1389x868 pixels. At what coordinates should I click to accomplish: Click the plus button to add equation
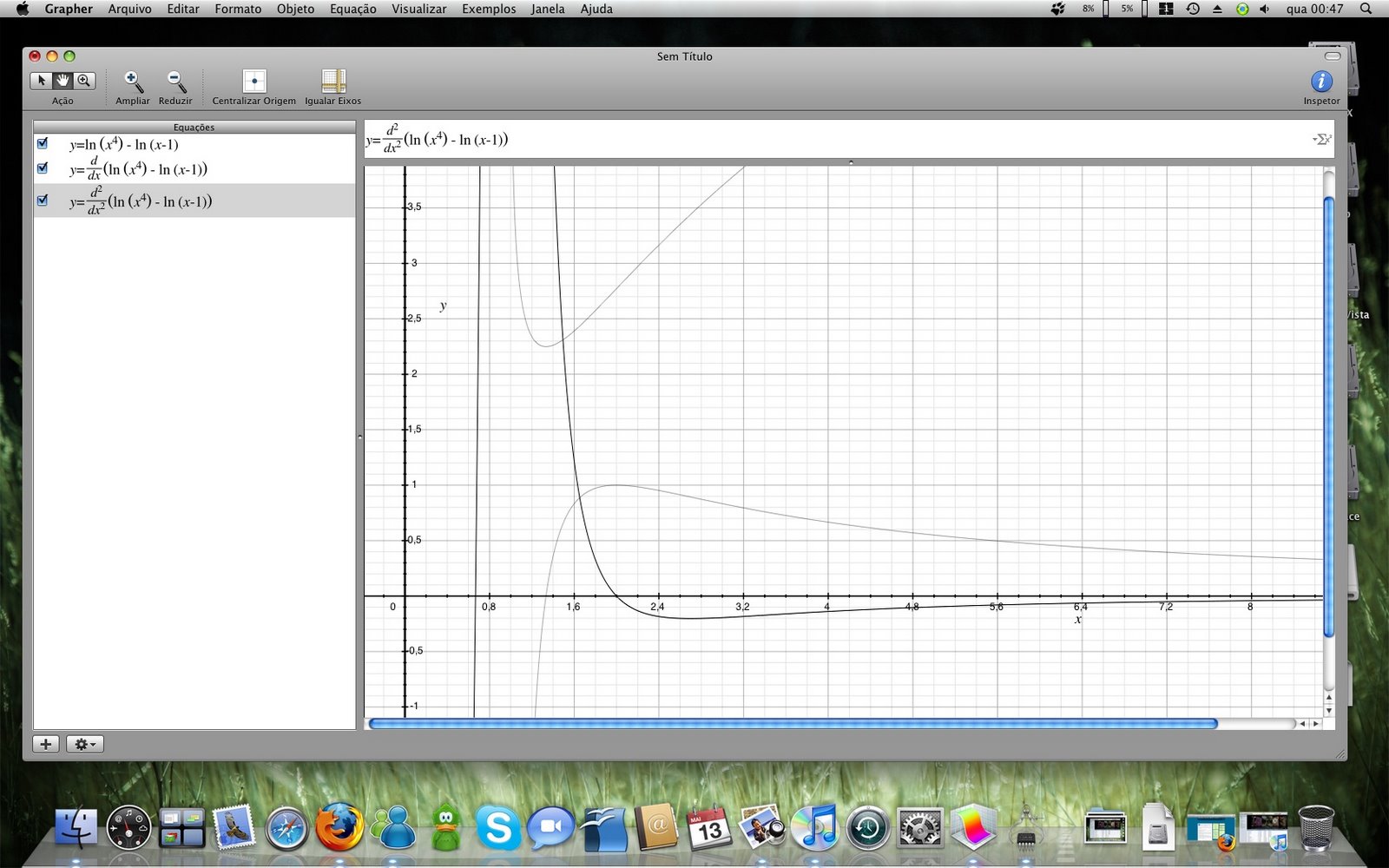46,744
